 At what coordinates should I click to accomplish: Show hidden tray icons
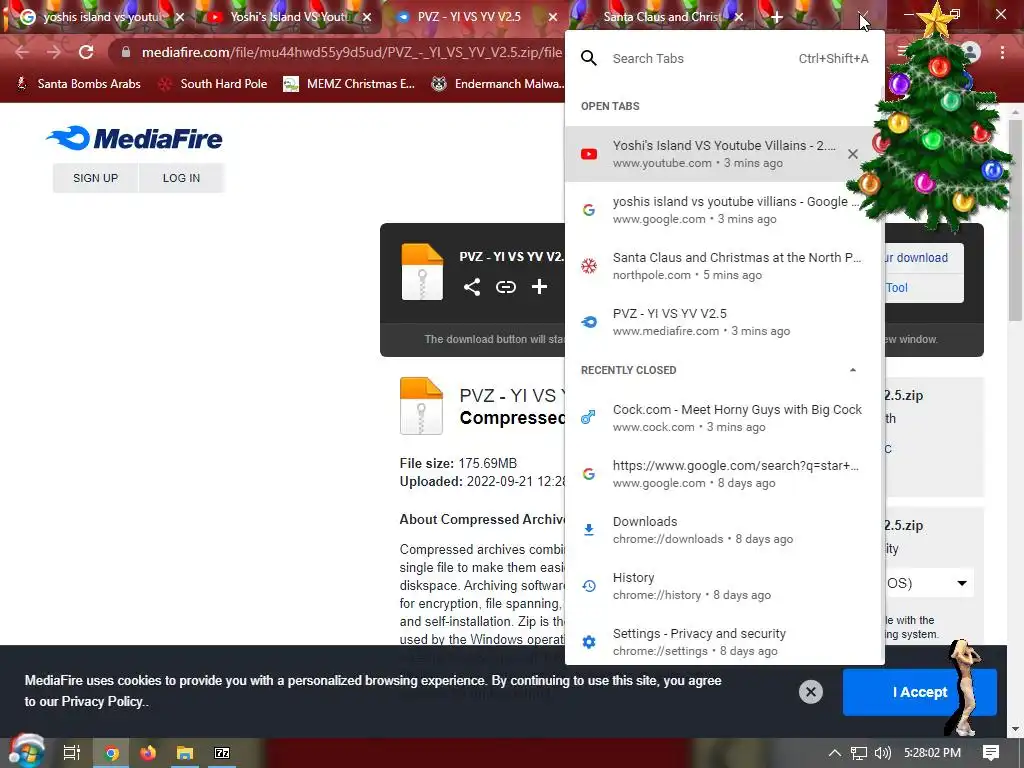pos(835,753)
